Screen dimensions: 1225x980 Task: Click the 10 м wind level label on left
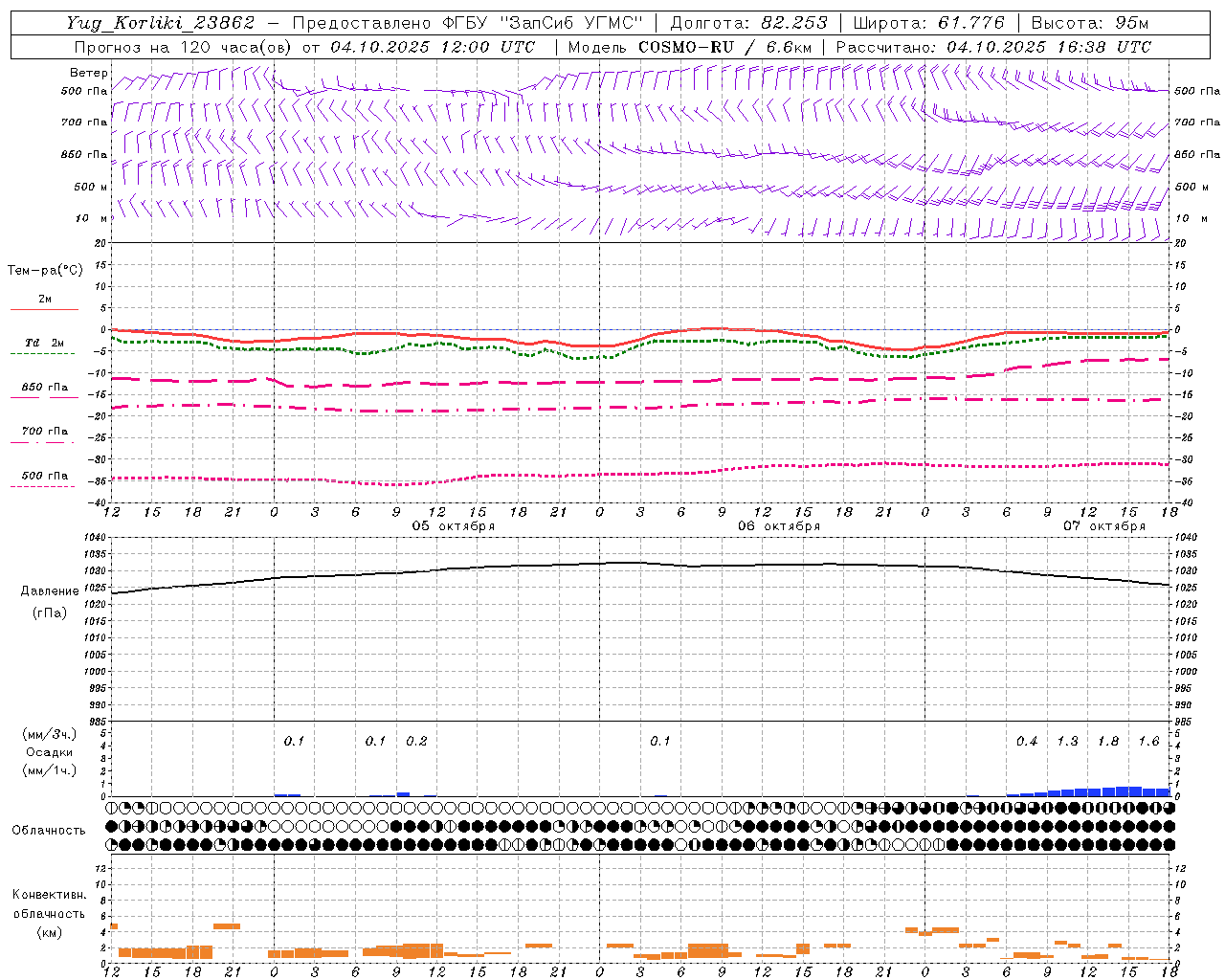tap(92, 218)
